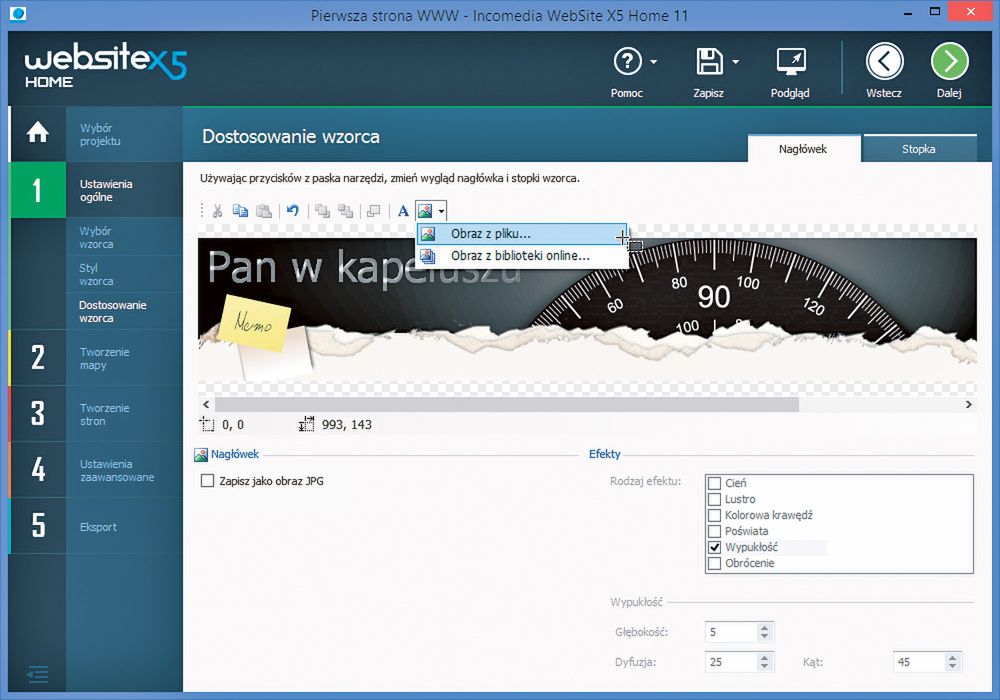Expand the arrow next to Pomoc
1000x700 pixels.
(654, 62)
